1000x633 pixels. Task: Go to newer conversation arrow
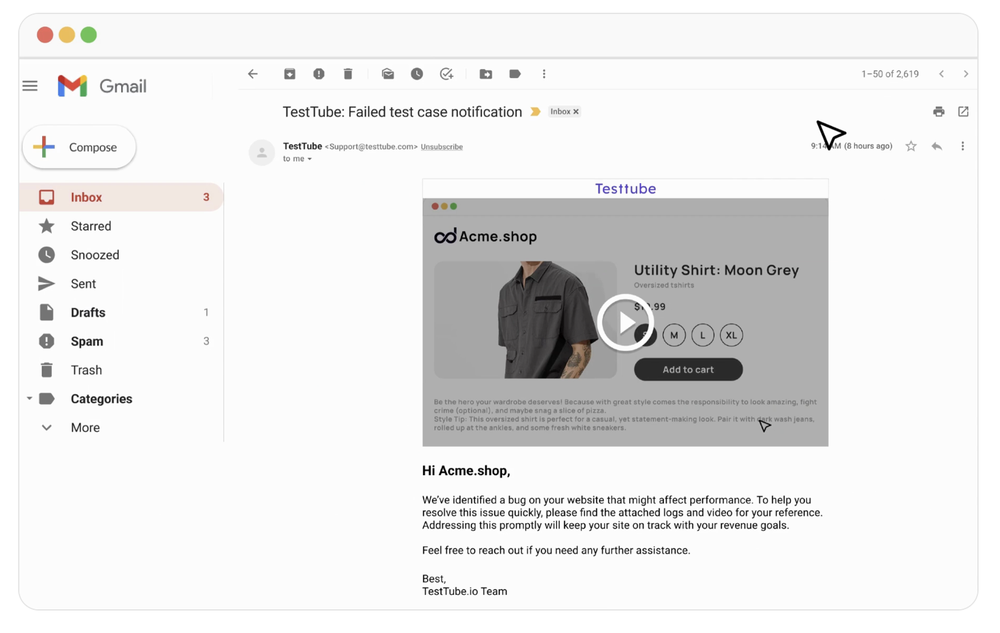pos(941,74)
